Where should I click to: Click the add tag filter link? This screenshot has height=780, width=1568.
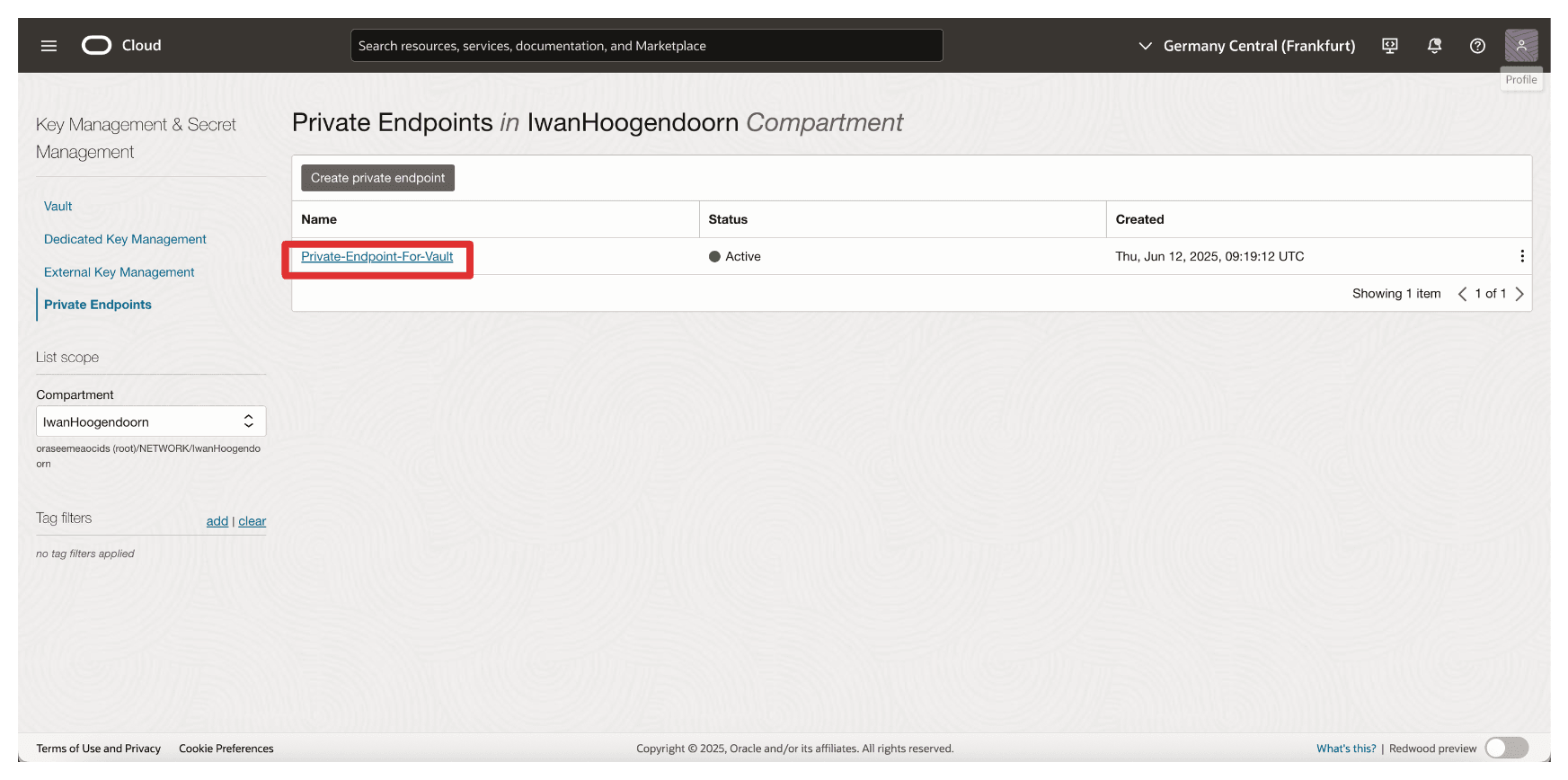click(x=217, y=521)
